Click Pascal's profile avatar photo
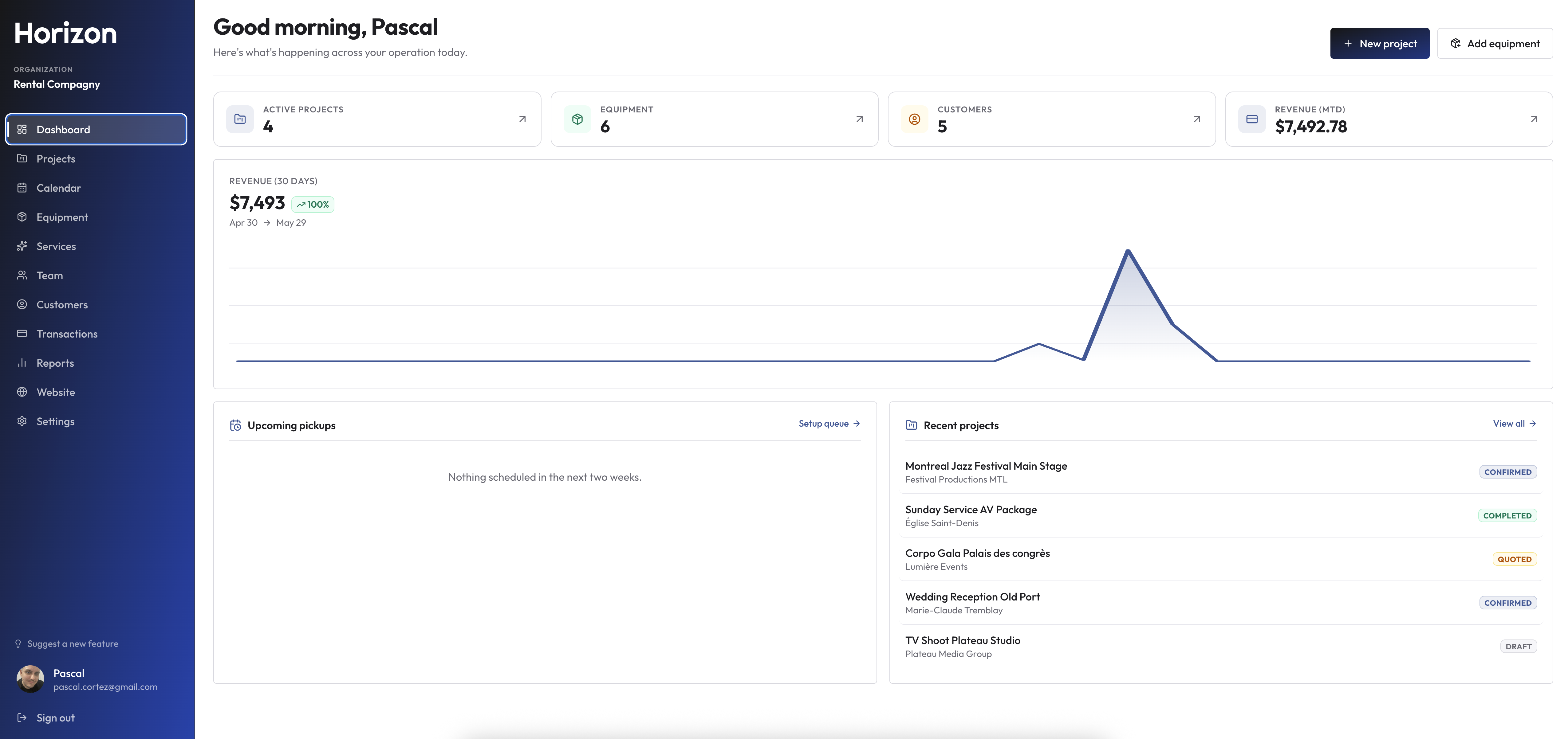 click(30, 679)
